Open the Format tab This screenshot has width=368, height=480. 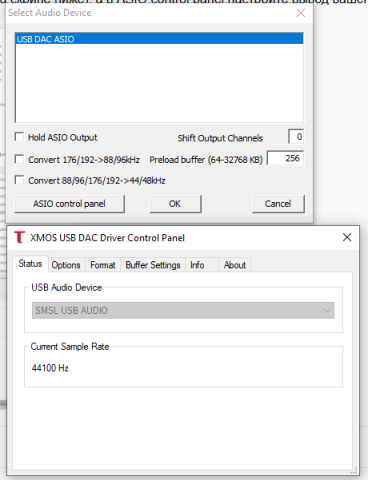103,265
